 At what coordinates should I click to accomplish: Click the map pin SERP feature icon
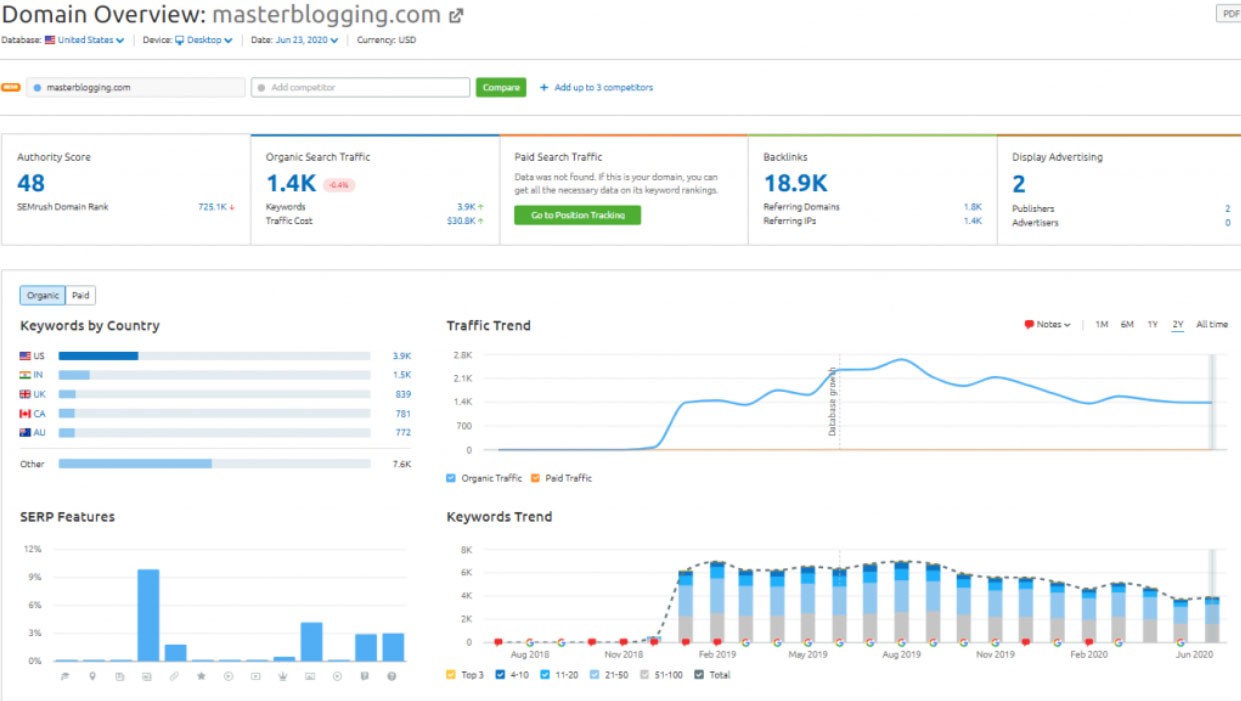(x=93, y=677)
